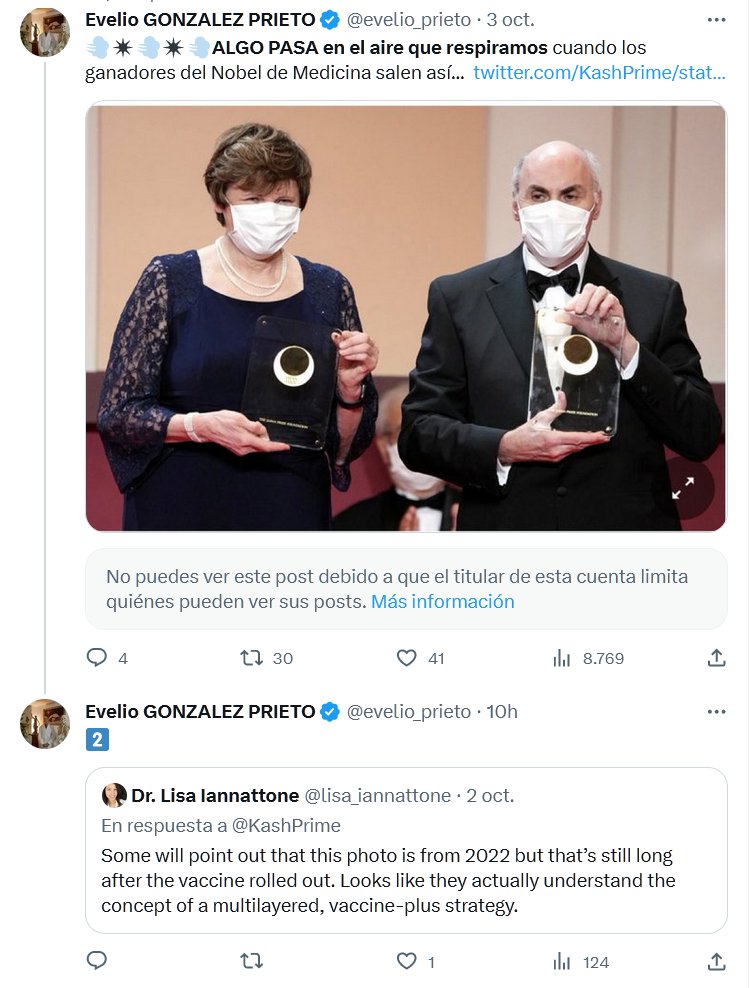View analytics showing 8.769 views

coord(562,657)
